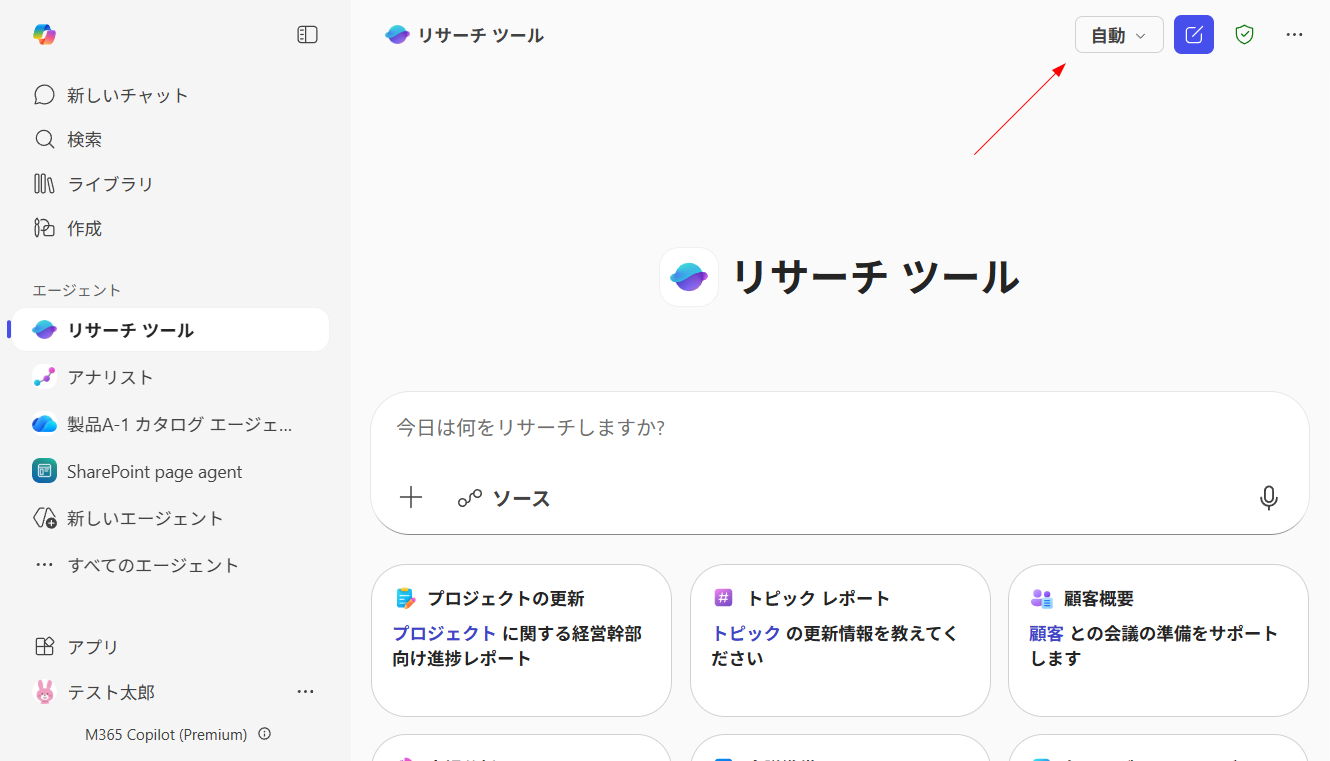The image size is (1330, 761).
Task: Show all agents (すべてのエージェント)
Action: (x=153, y=565)
